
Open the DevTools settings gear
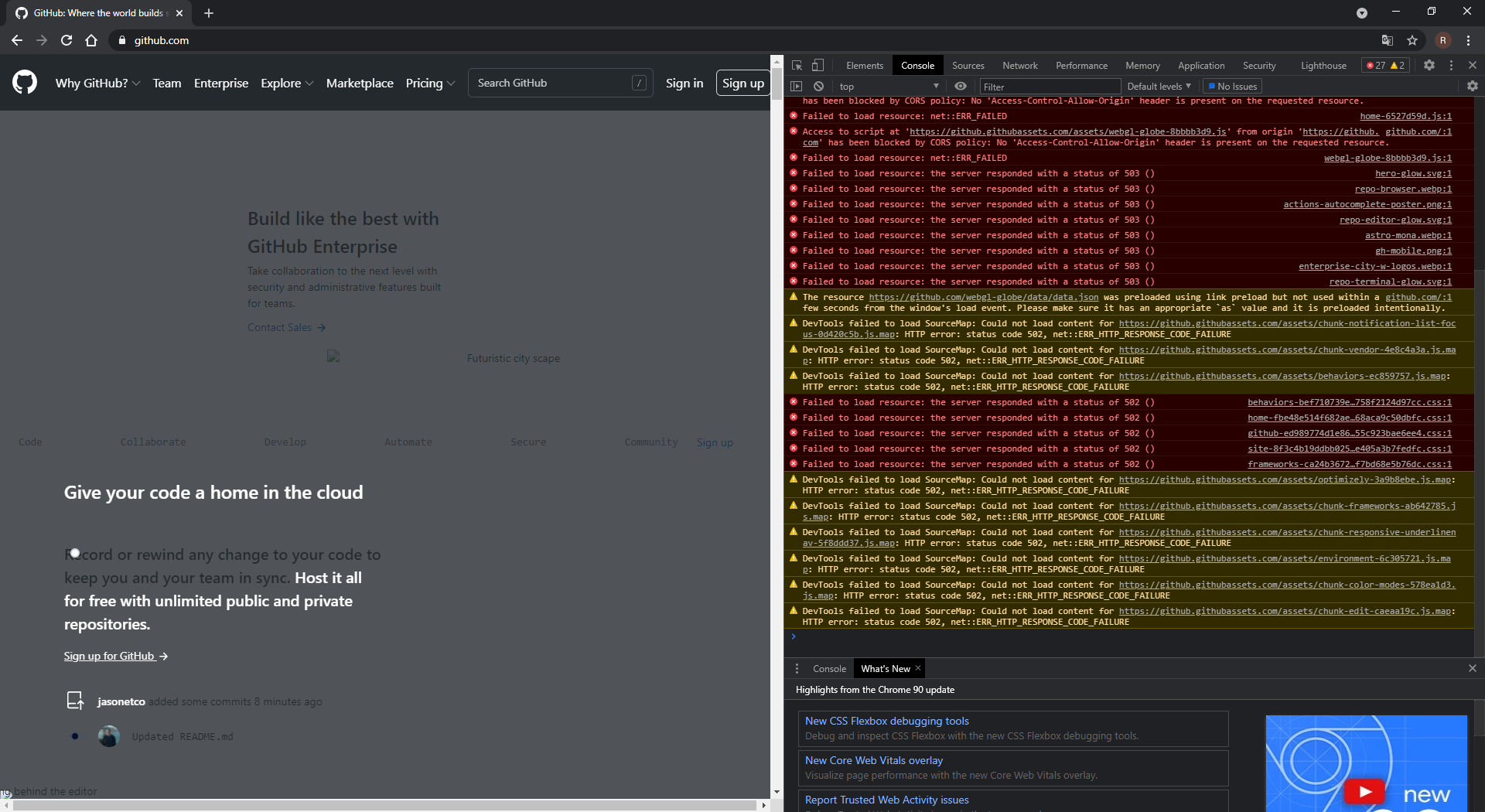point(1429,66)
